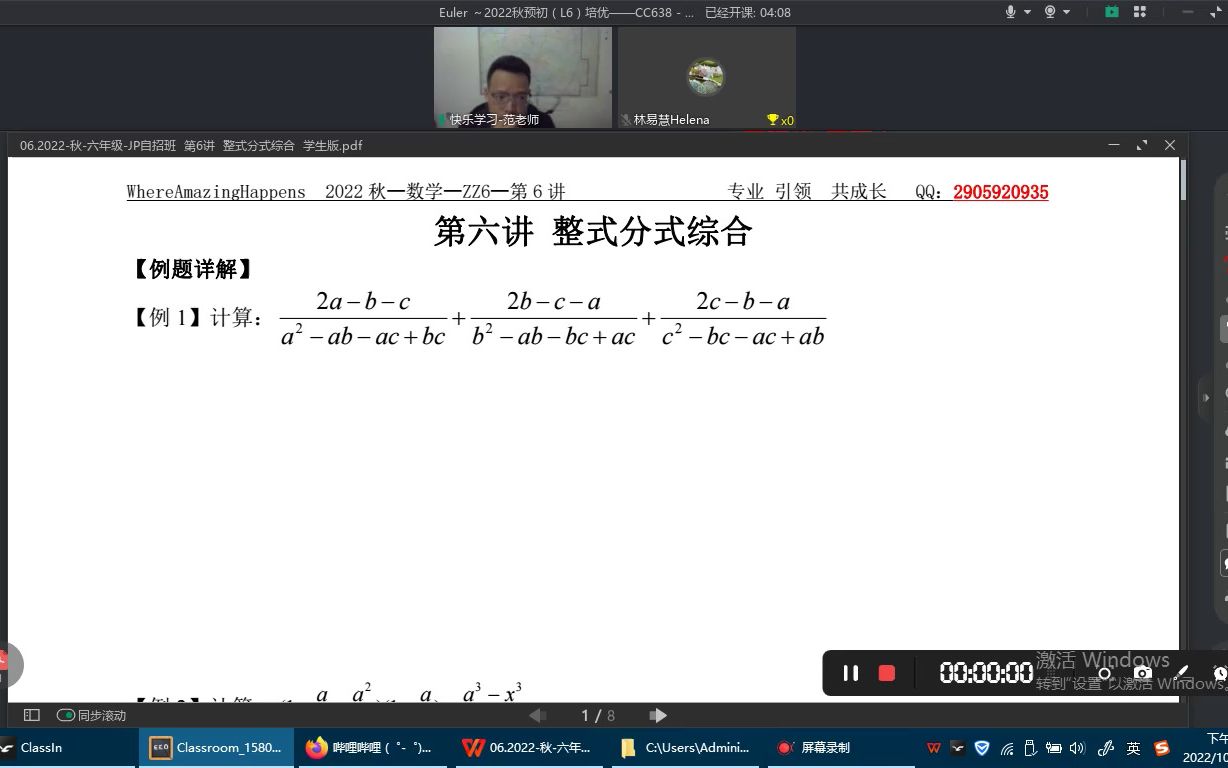Open the volume icon in system tray
The height and width of the screenshot is (768, 1228).
[x=1078, y=748]
